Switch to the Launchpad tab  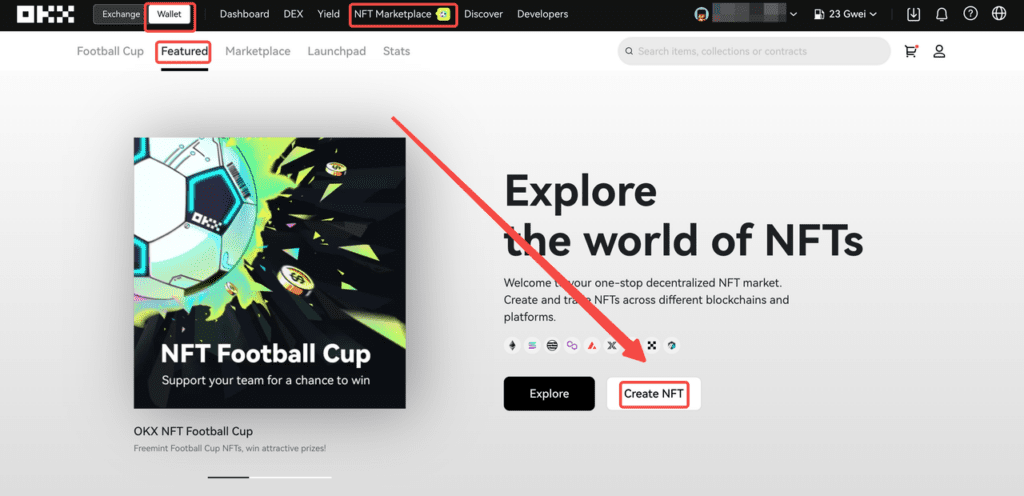click(337, 51)
